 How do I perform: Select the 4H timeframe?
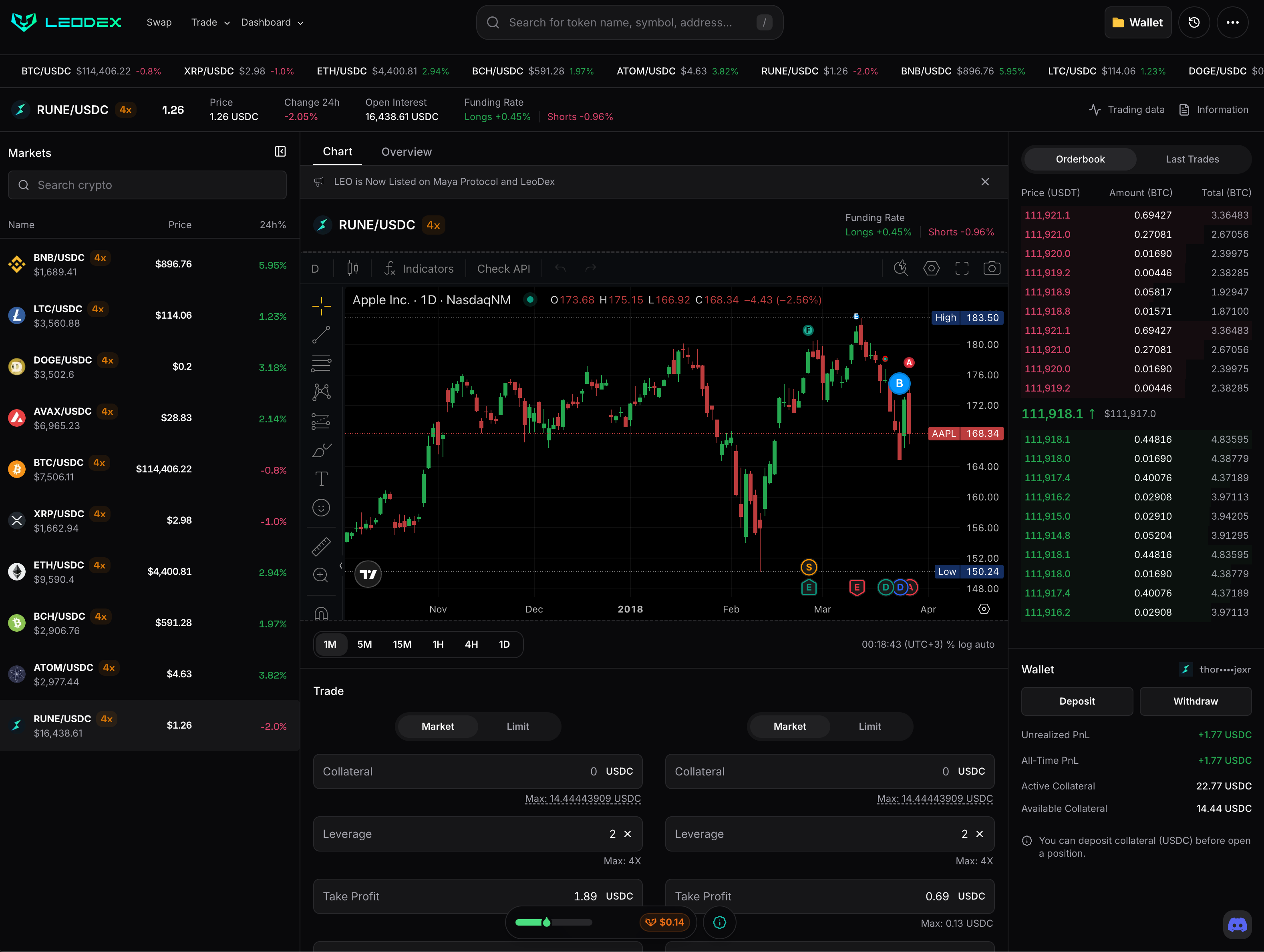471,644
